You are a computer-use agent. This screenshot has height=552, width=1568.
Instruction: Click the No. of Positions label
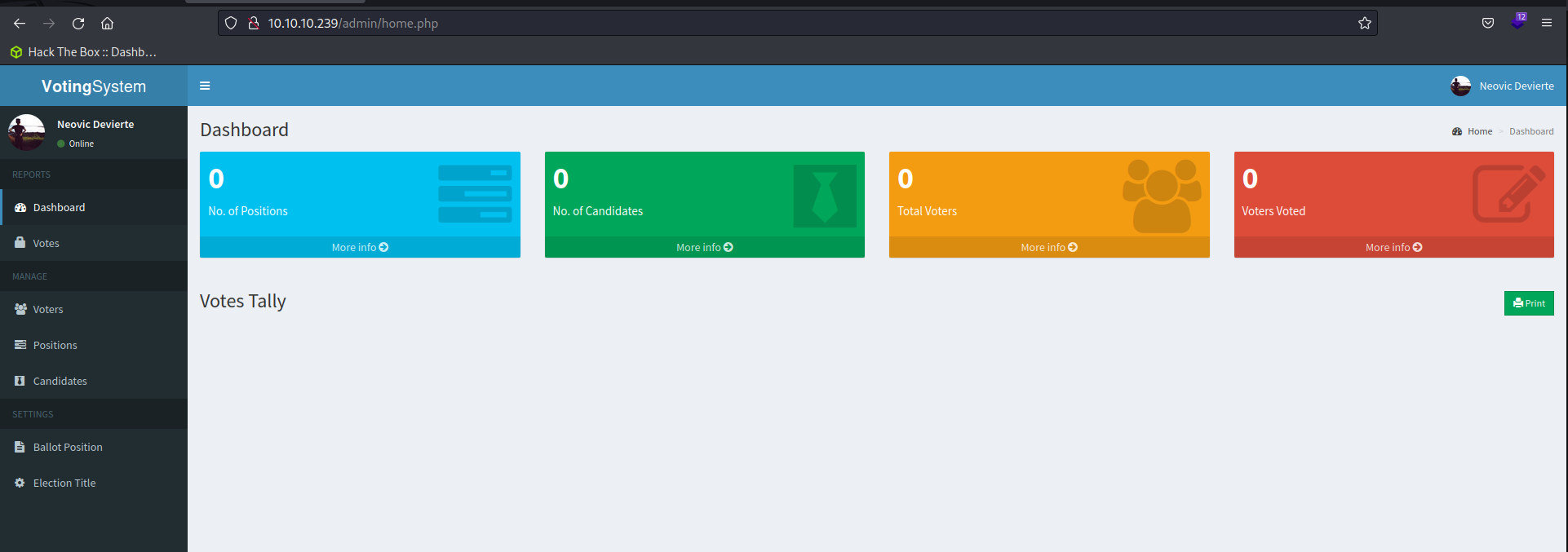coord(248,211)
